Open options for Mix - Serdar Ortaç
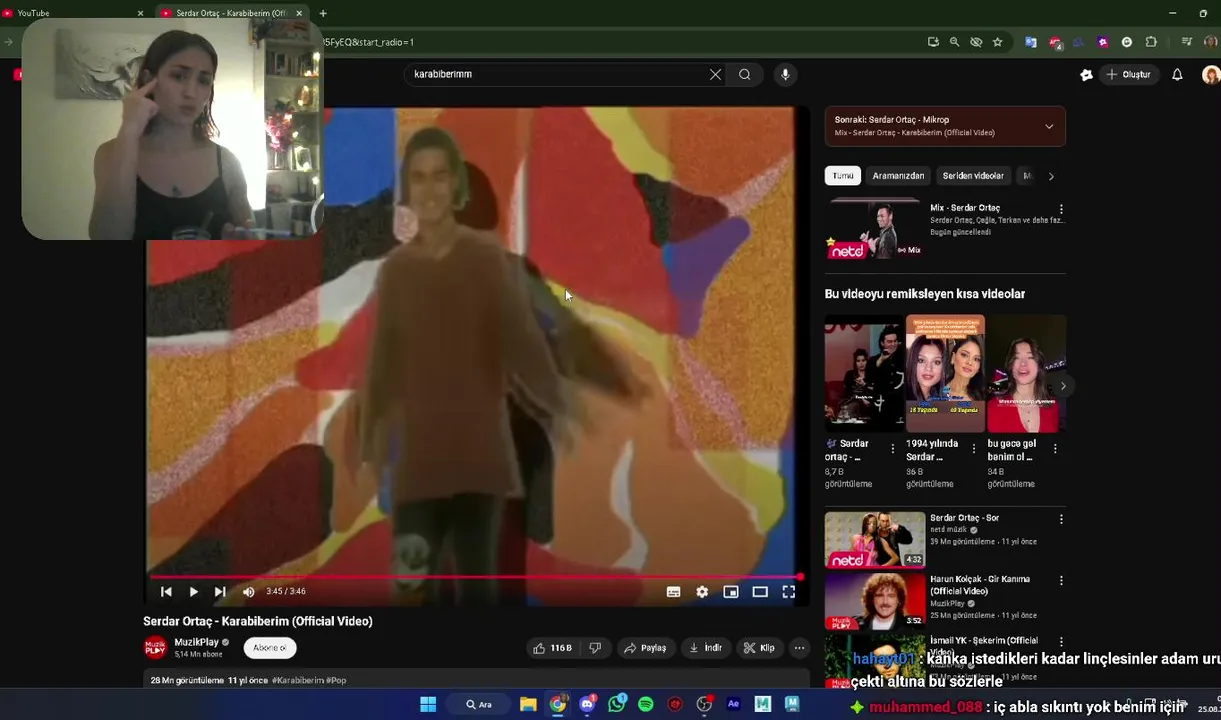Viewport: 1221px width, 720px height. point(1061,209)
